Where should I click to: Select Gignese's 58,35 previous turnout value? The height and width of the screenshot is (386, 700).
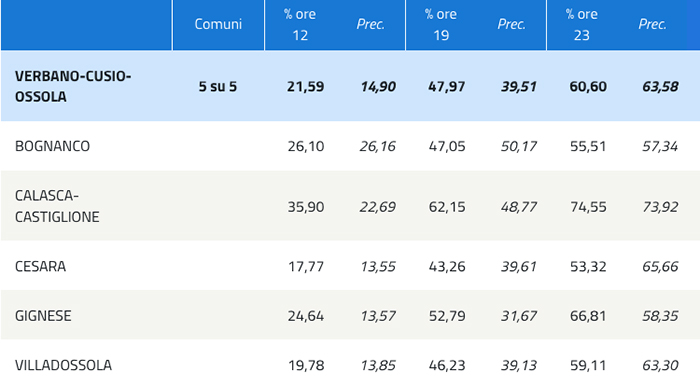pos(660,316)
